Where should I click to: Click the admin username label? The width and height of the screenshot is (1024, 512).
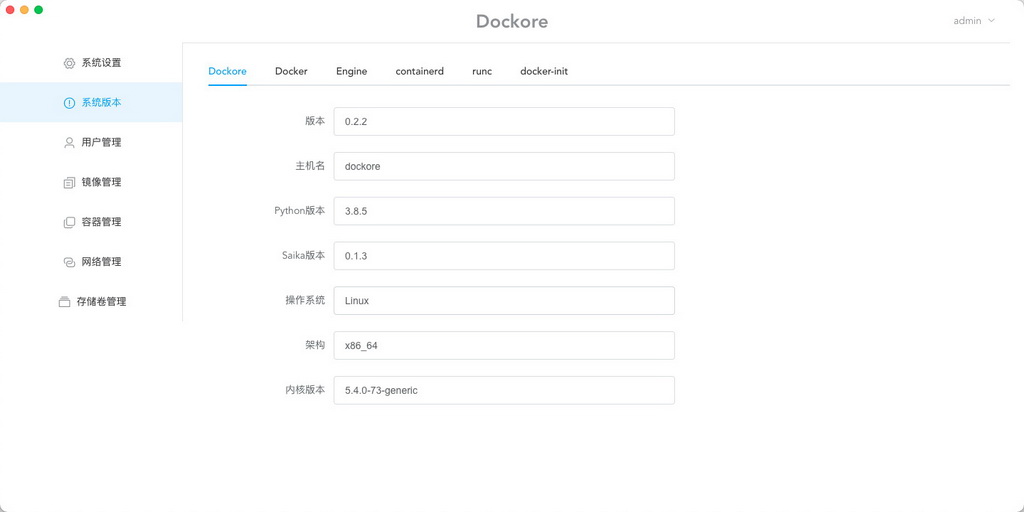click(967, 21)
